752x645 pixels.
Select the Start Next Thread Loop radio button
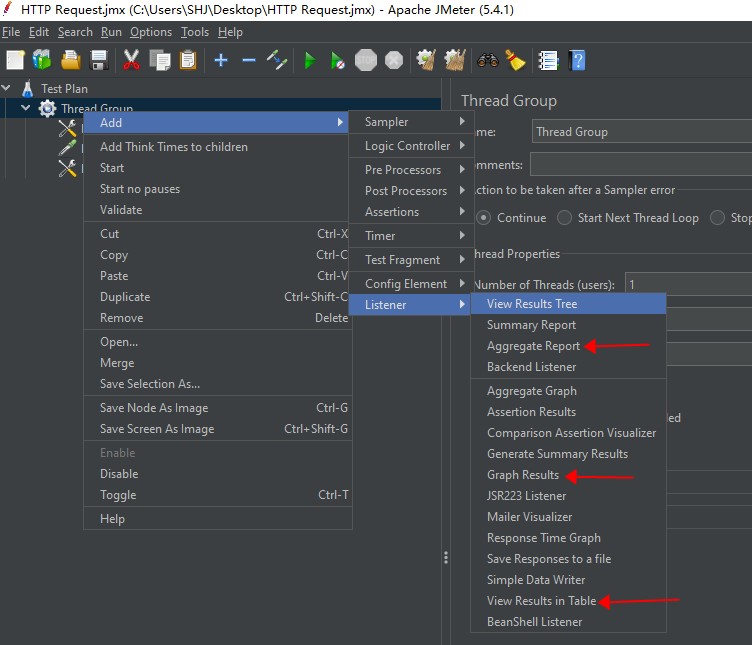click(564, 218)
